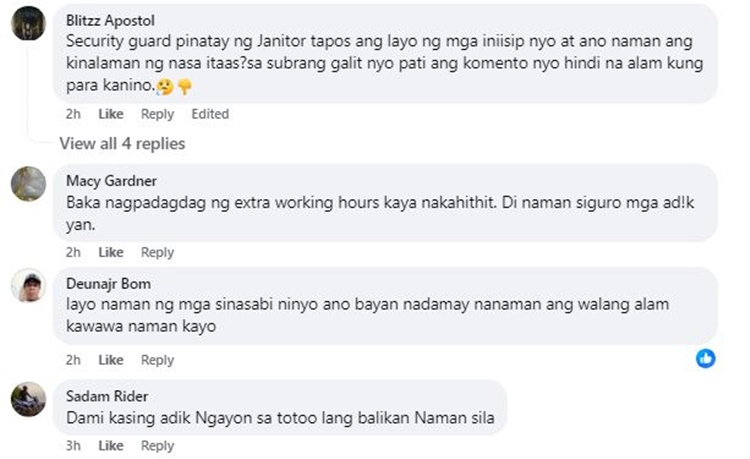
Task: Reply to Sadam Rider's comment
Action: click(157, 446)
